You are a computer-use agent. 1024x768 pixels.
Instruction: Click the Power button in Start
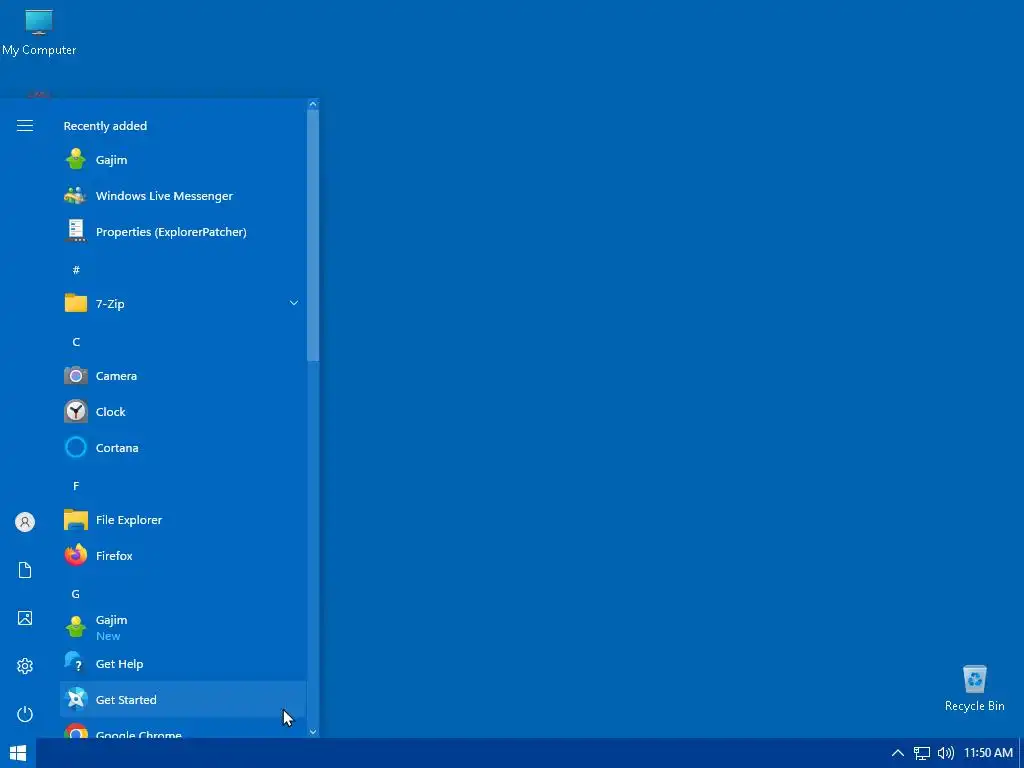(25, 714)
